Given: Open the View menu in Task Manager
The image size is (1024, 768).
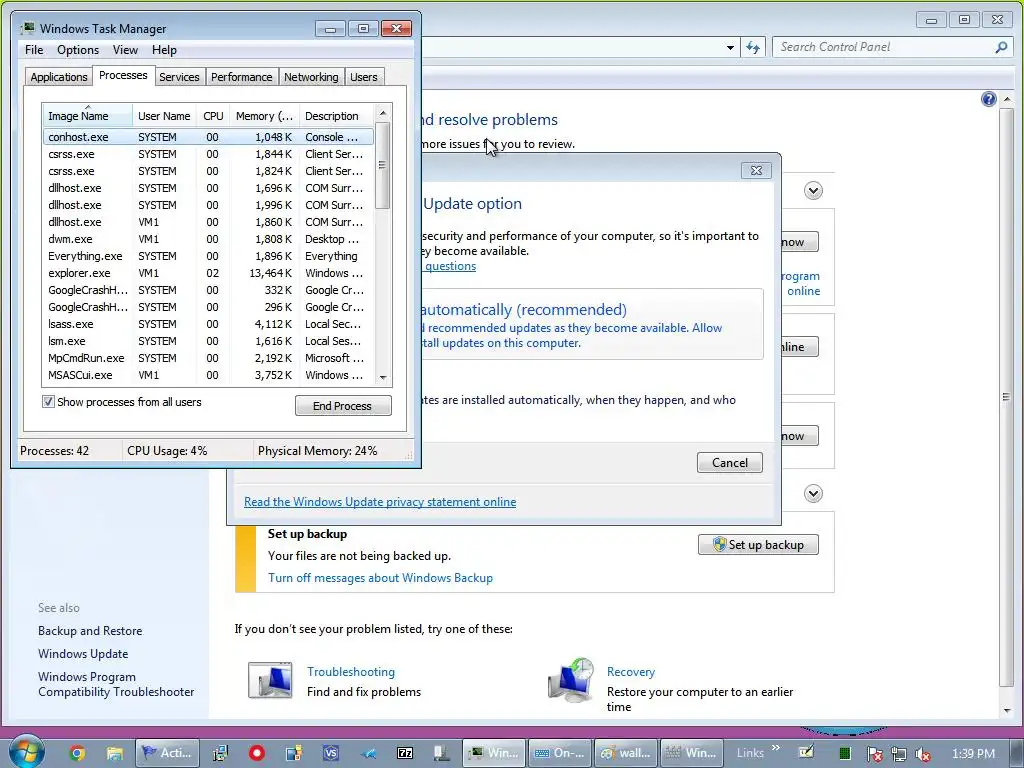Looking at the screenshot, I should (125, 50).
